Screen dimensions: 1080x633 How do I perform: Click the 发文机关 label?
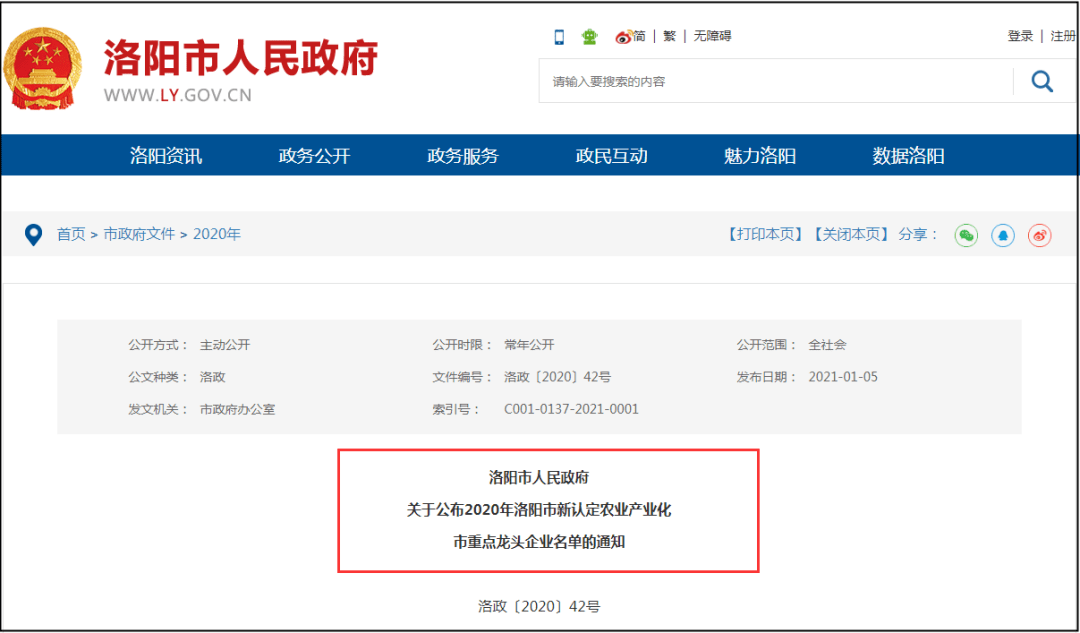(x=158, y=409)
